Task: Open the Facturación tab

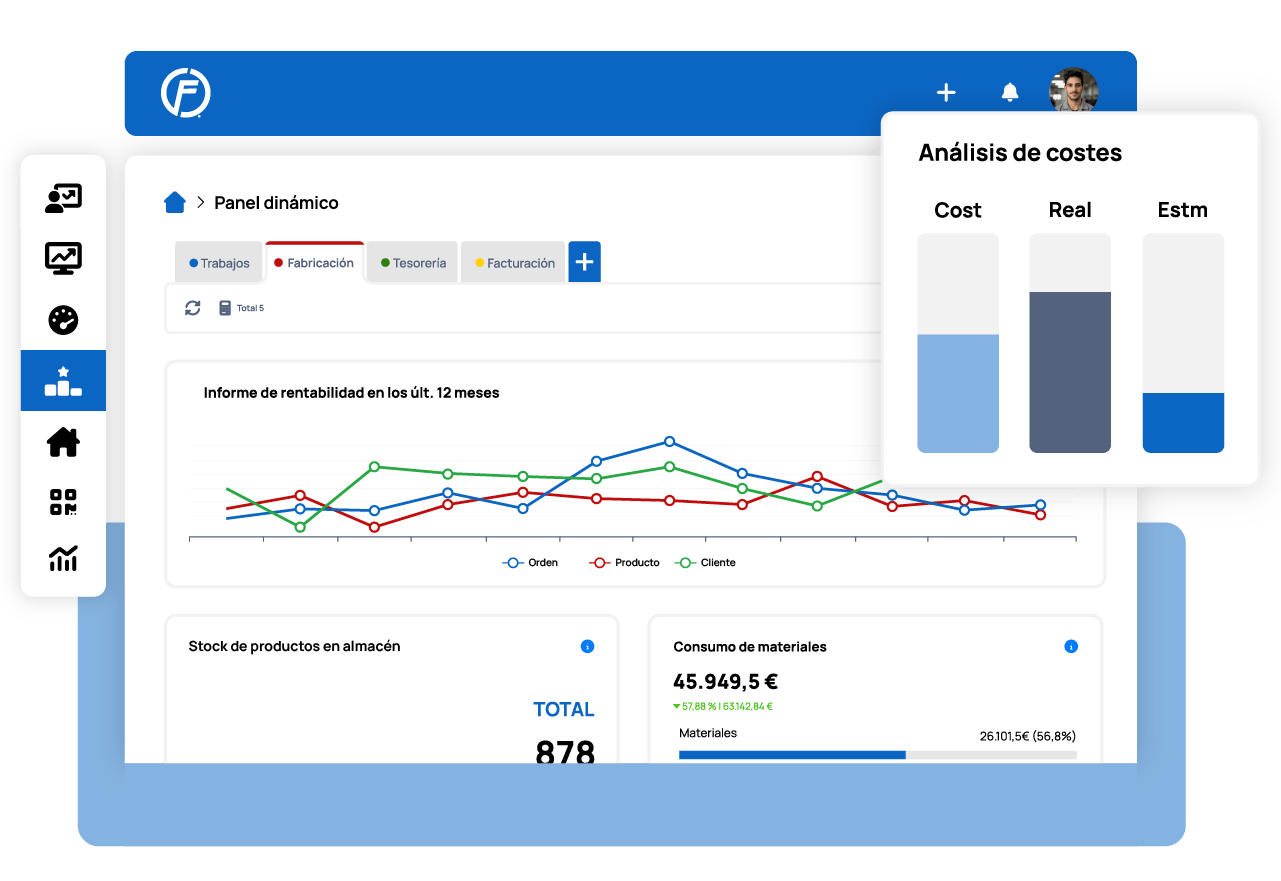Action: pyautogui.click(x=515, y=264)
